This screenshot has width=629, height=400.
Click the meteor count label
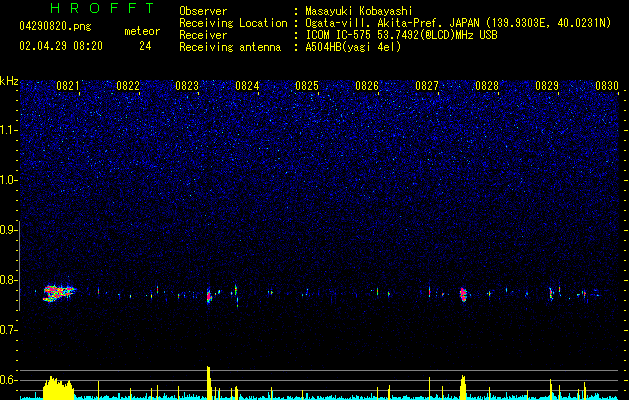click(142, 31)
